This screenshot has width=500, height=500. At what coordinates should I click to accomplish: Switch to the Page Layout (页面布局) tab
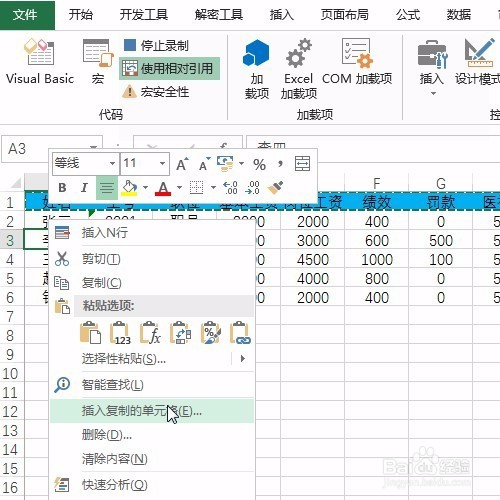tap(345, 15)
